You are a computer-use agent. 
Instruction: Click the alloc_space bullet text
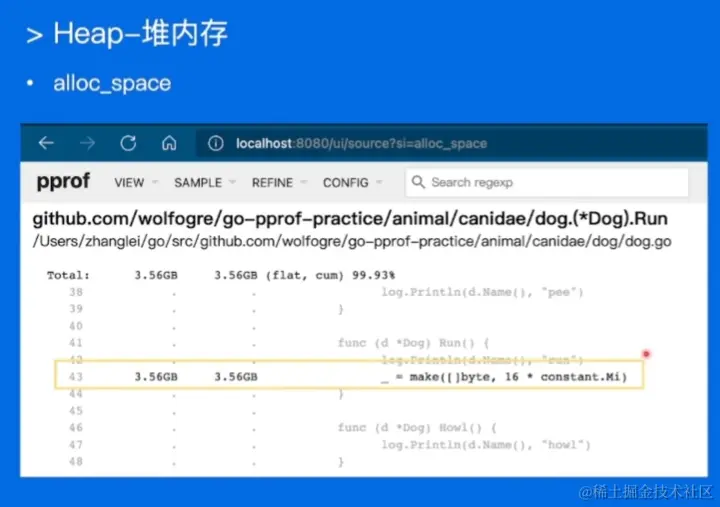point(112,84)
